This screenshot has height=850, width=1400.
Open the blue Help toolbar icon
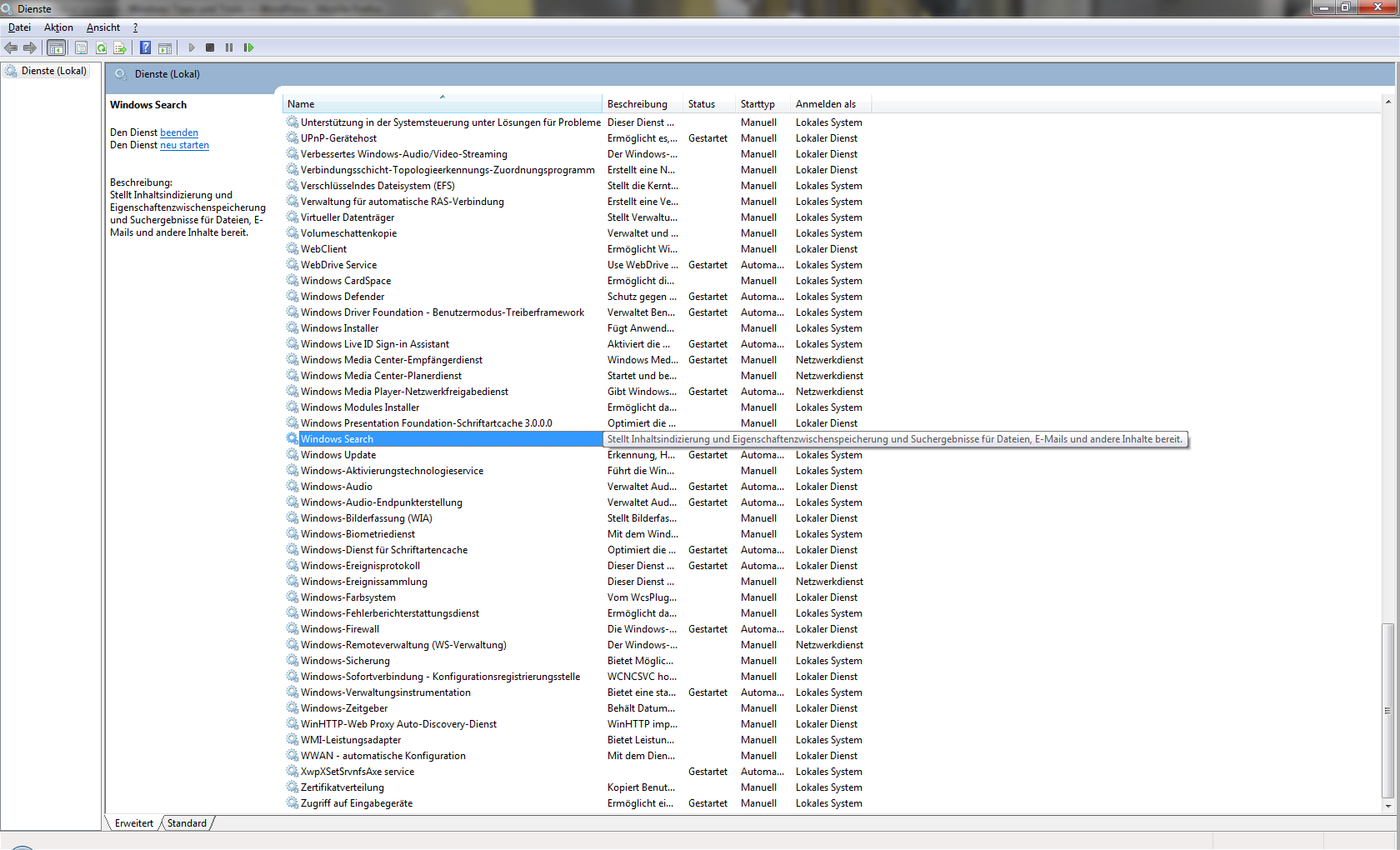click(145, 47)
